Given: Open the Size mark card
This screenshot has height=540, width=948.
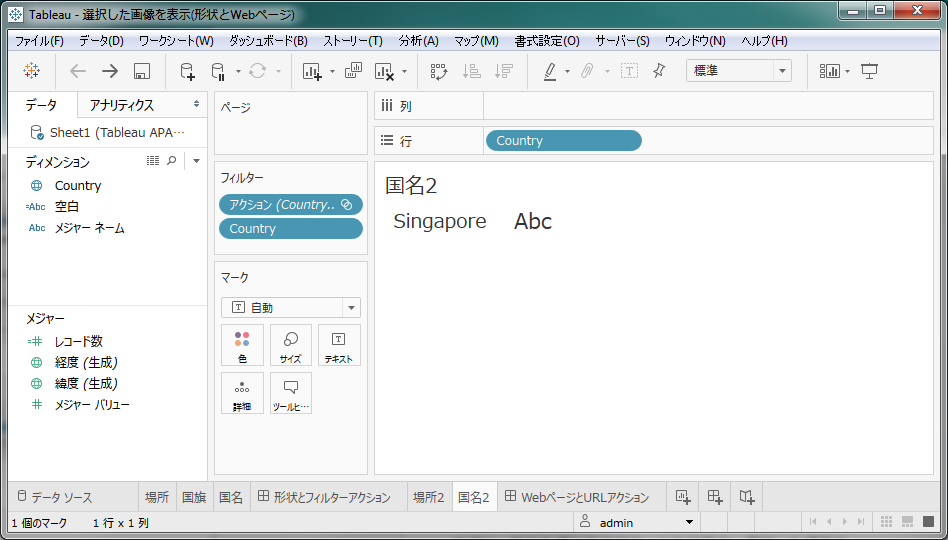Looking at the screenshot, I should [291, 345].
